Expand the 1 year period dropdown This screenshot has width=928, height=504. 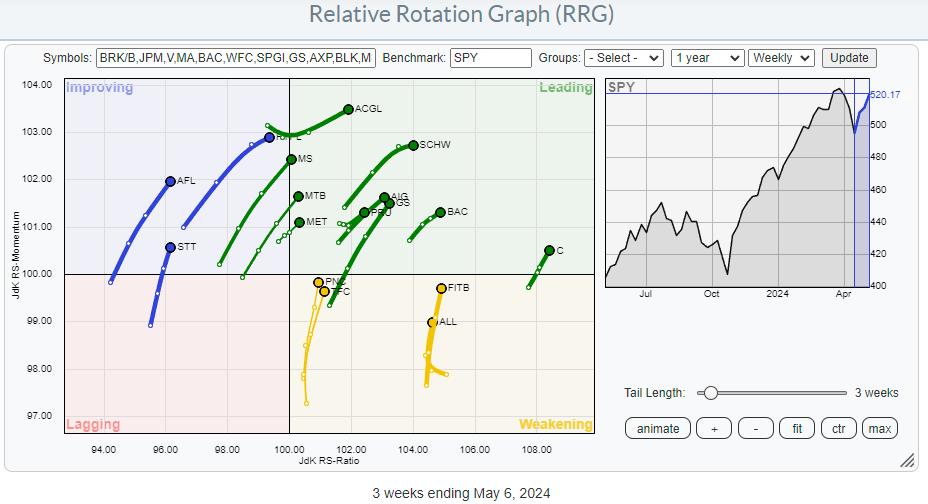[x=706, y=58]
